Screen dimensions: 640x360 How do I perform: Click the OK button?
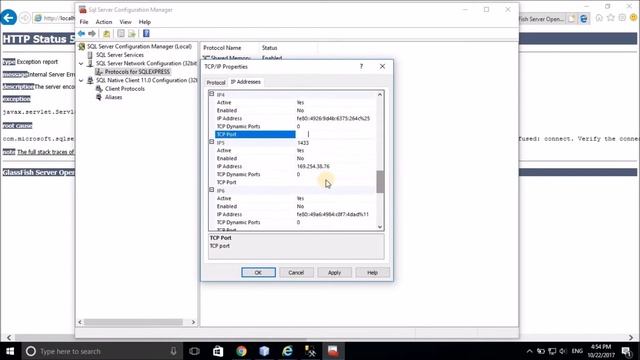(258, 272)
